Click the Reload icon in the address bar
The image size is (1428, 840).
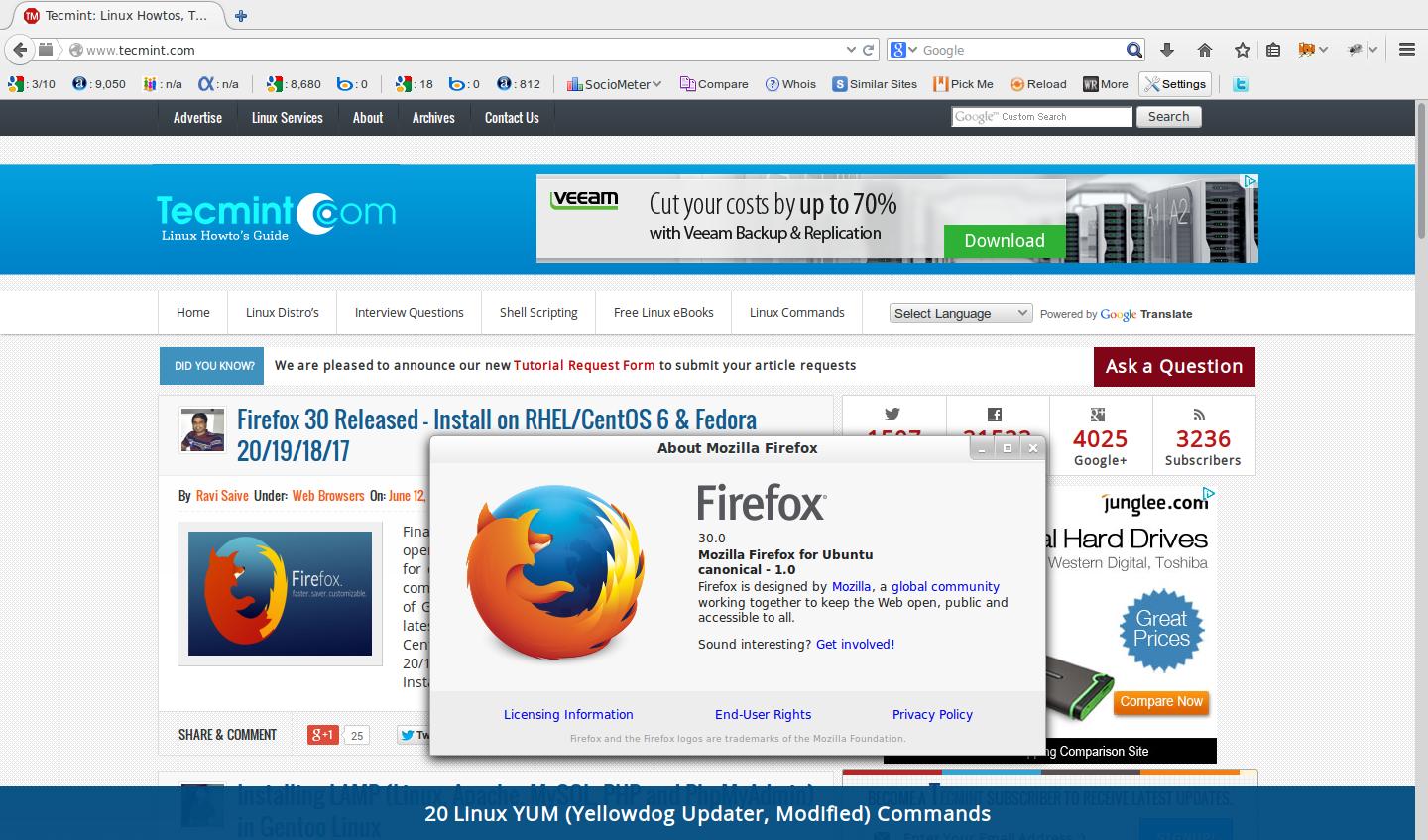(x=869, y=50)
